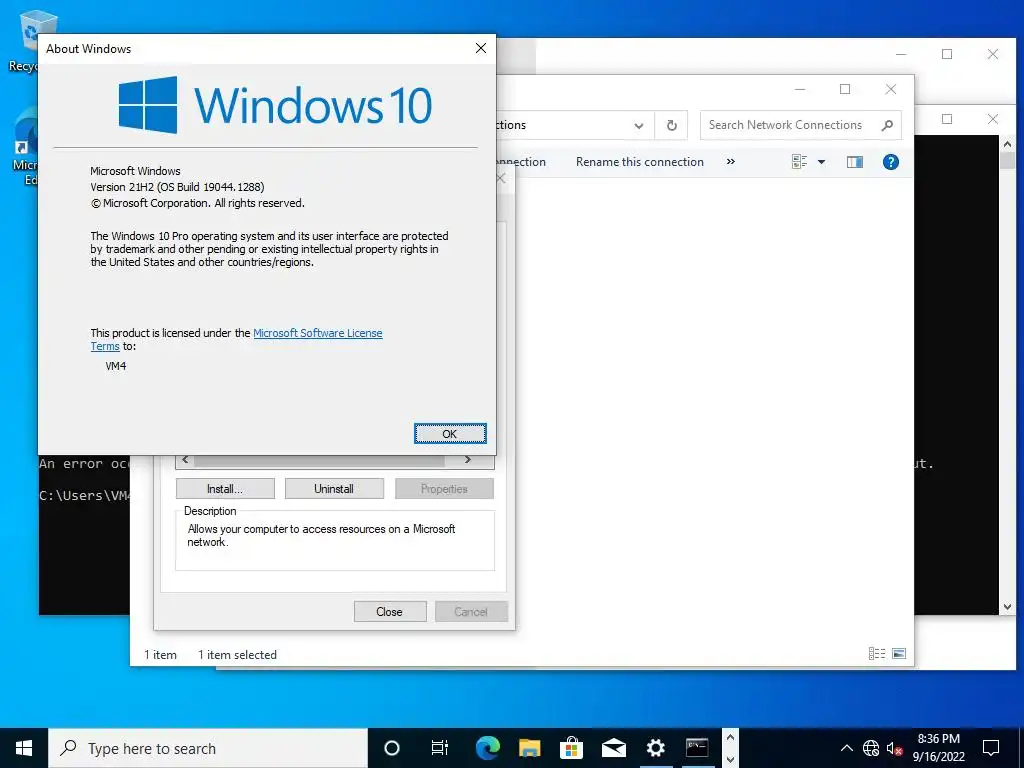Click the Install... button
Viewport: 1024px width, 768px height.
point(225,488)
